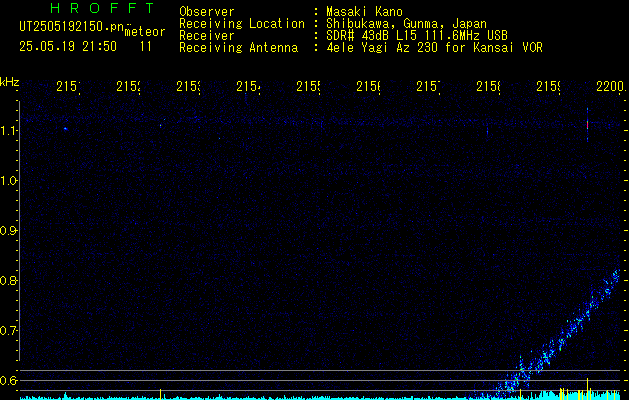
Task: Click the 'meteor' label
Action: coord(145,32)
